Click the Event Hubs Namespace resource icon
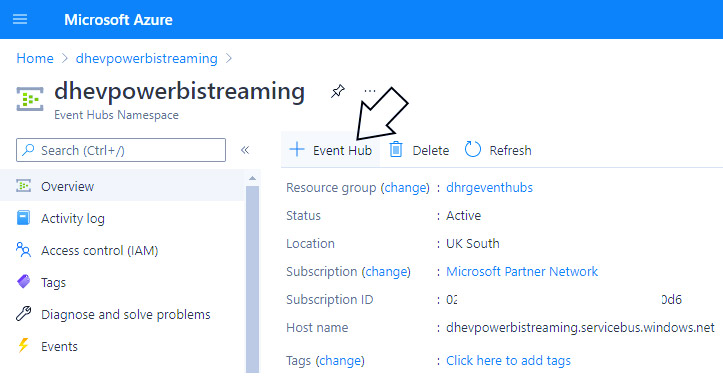 (x=30, y=99)
